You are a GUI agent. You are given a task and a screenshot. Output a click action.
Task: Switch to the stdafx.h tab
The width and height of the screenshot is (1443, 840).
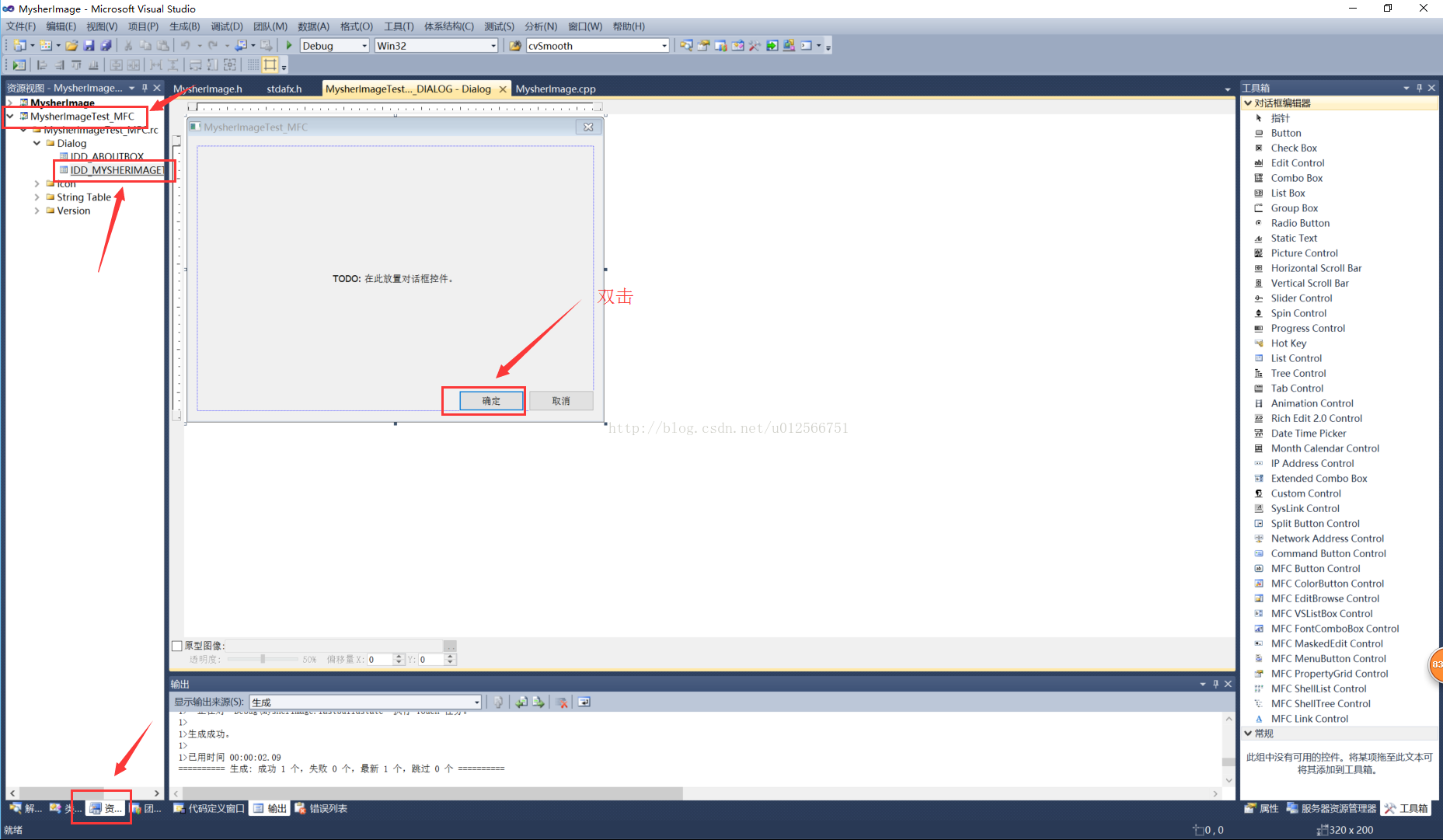coord(284,89)
